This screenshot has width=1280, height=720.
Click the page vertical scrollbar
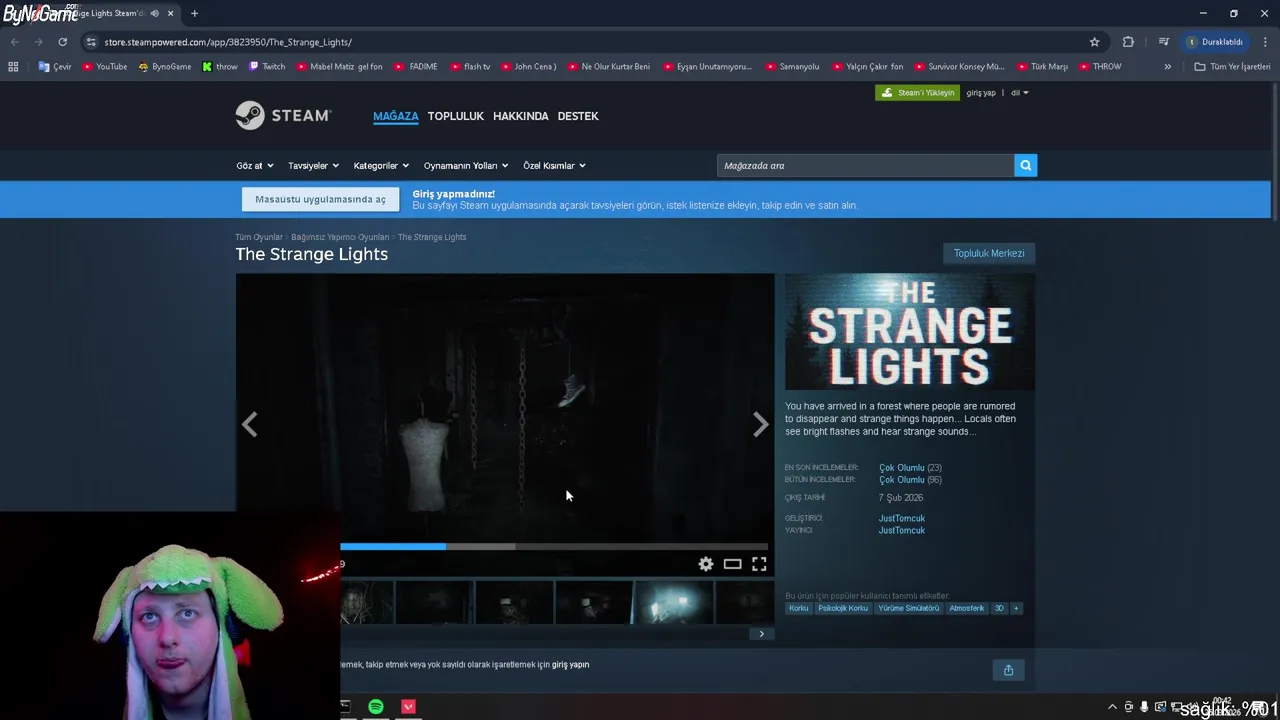pos(1275,150)
